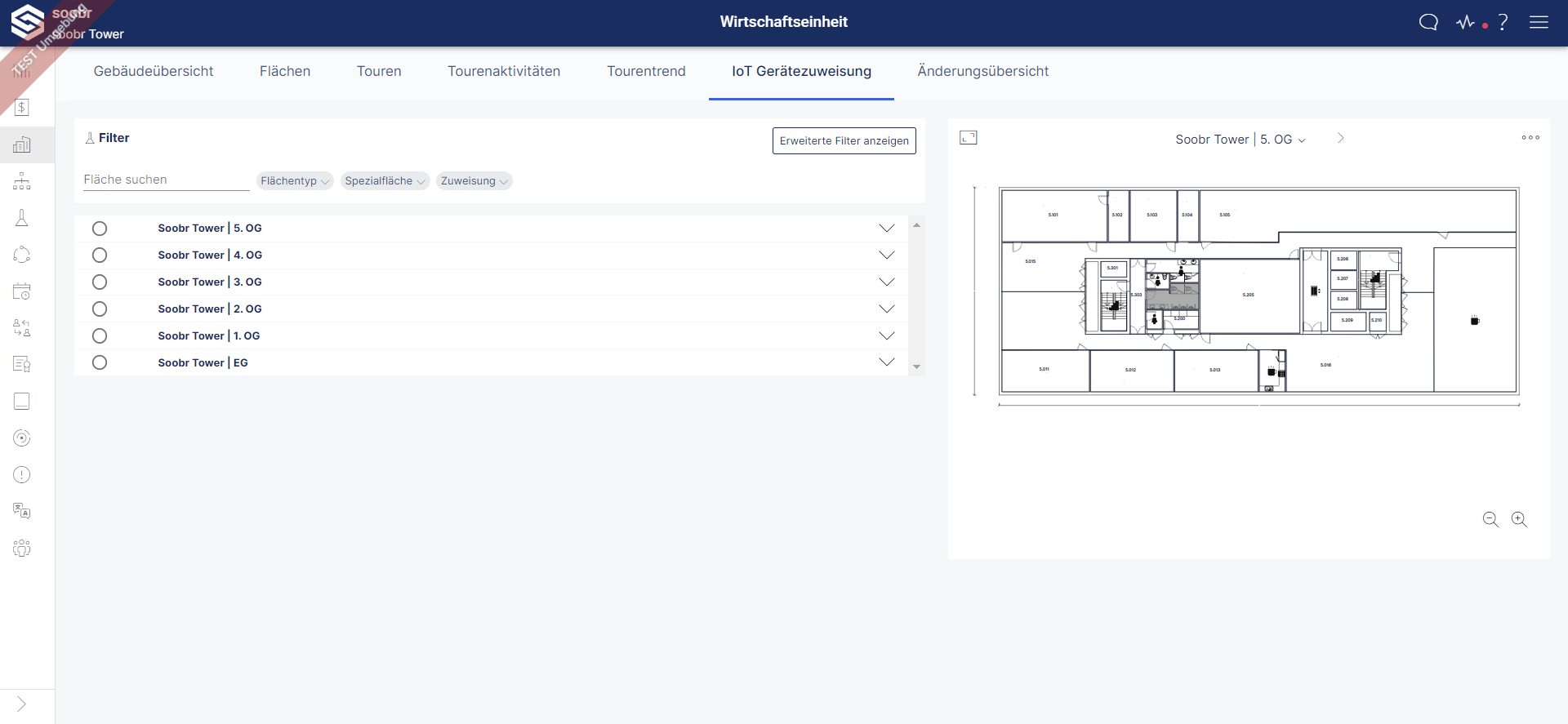
Task: Select the IoT Gerätezuweisung tab
Action: pyautogui.click(x=801, y=72)
